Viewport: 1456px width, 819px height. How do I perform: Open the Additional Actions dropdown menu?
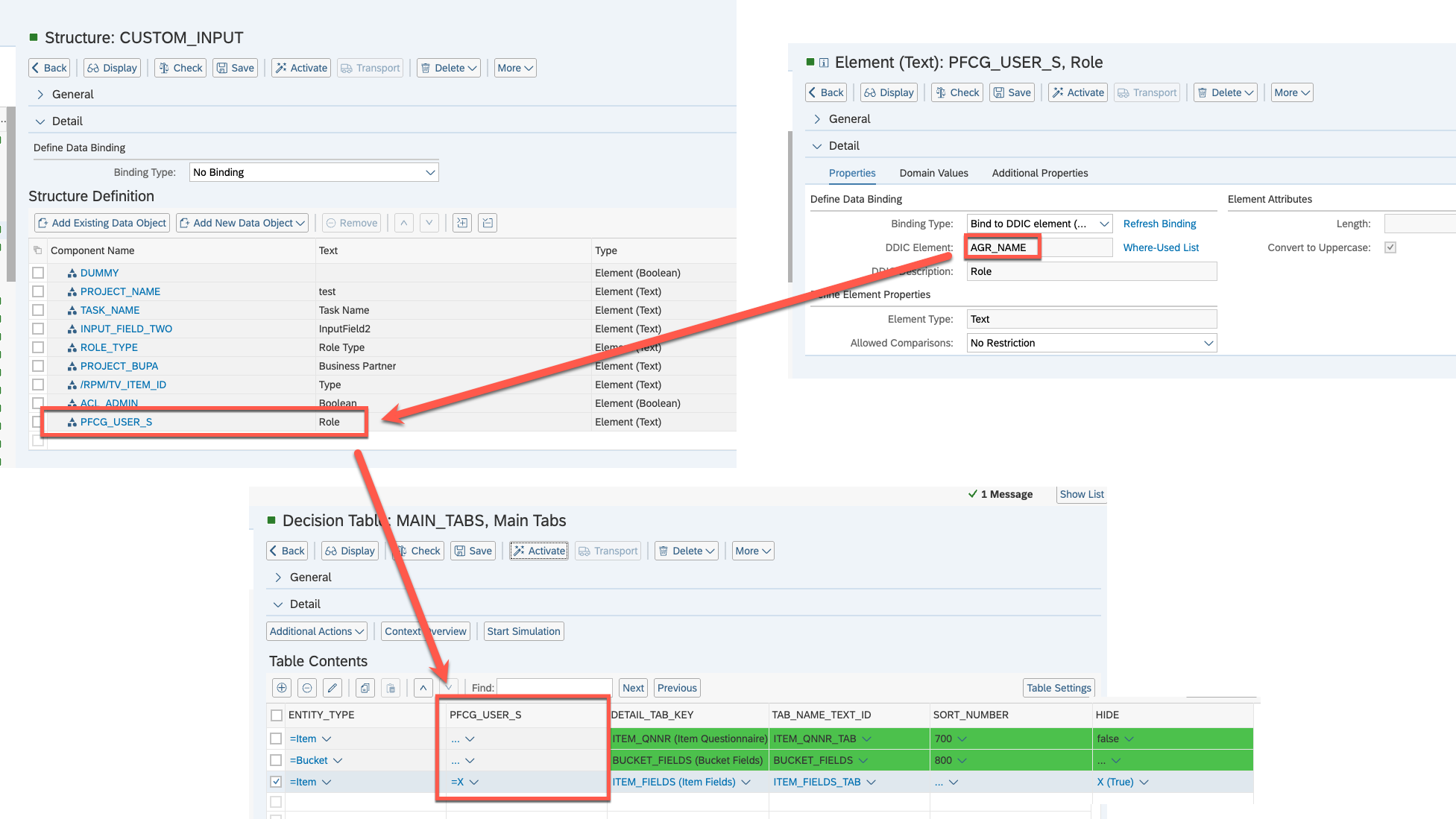(316, 631)
